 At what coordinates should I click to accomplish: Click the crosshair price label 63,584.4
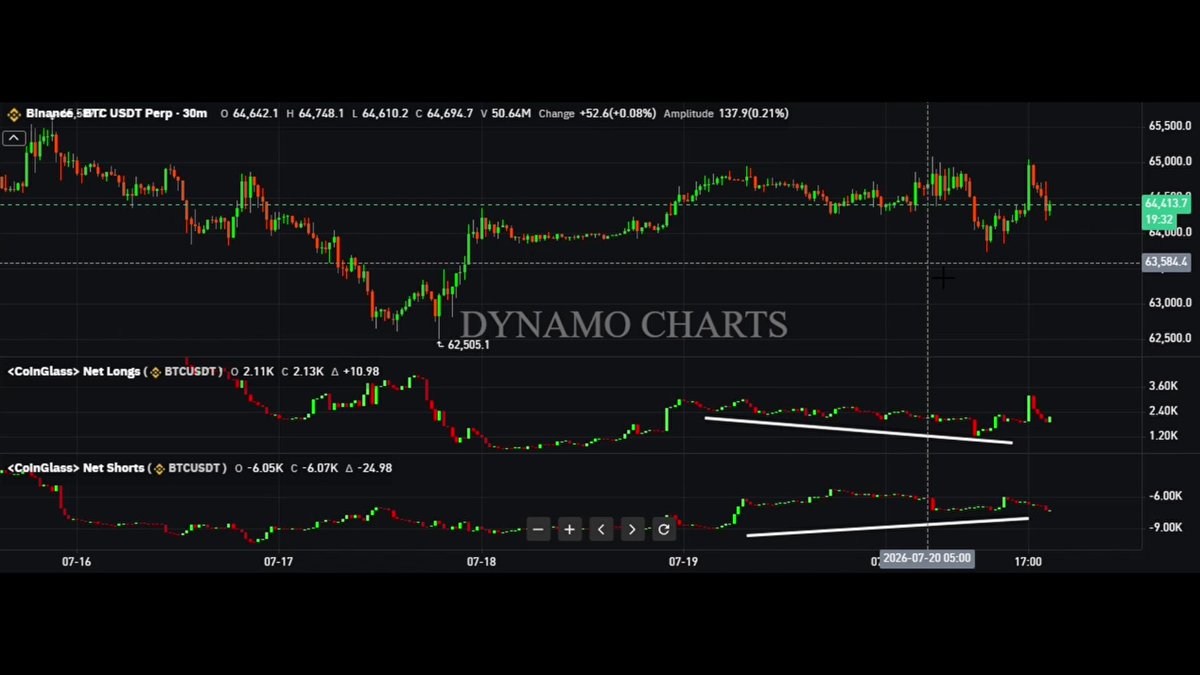click(x=1166, y=262)
